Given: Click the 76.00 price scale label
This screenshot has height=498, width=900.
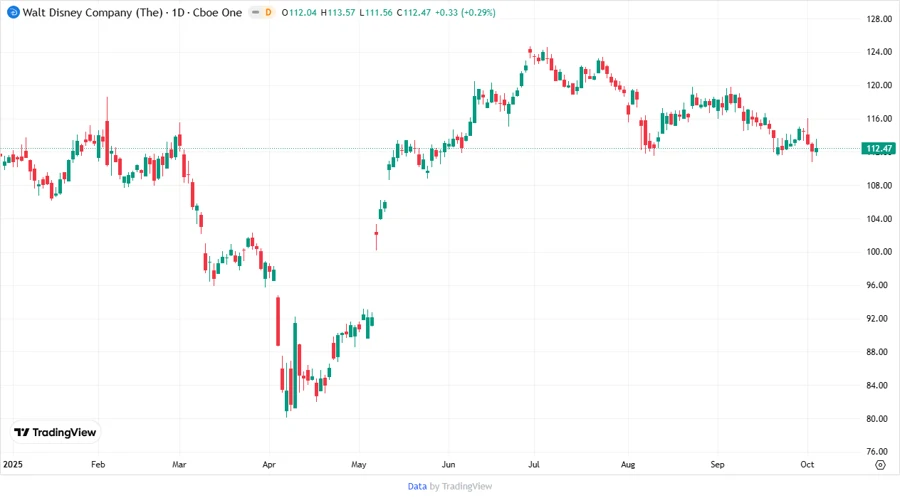Looking at the screenshot, I should [x=879, y=452].
